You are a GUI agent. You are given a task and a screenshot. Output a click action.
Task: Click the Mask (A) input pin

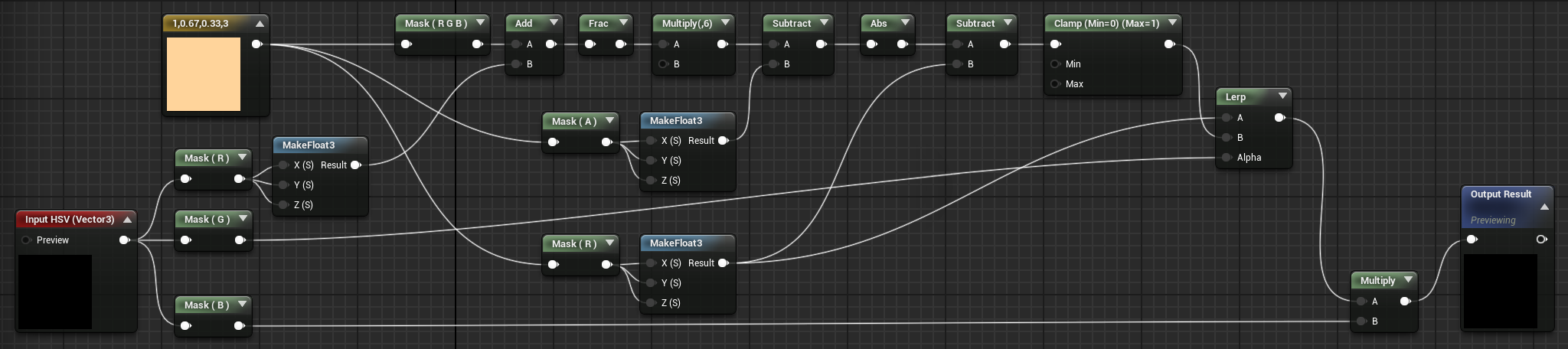point(554,142)
